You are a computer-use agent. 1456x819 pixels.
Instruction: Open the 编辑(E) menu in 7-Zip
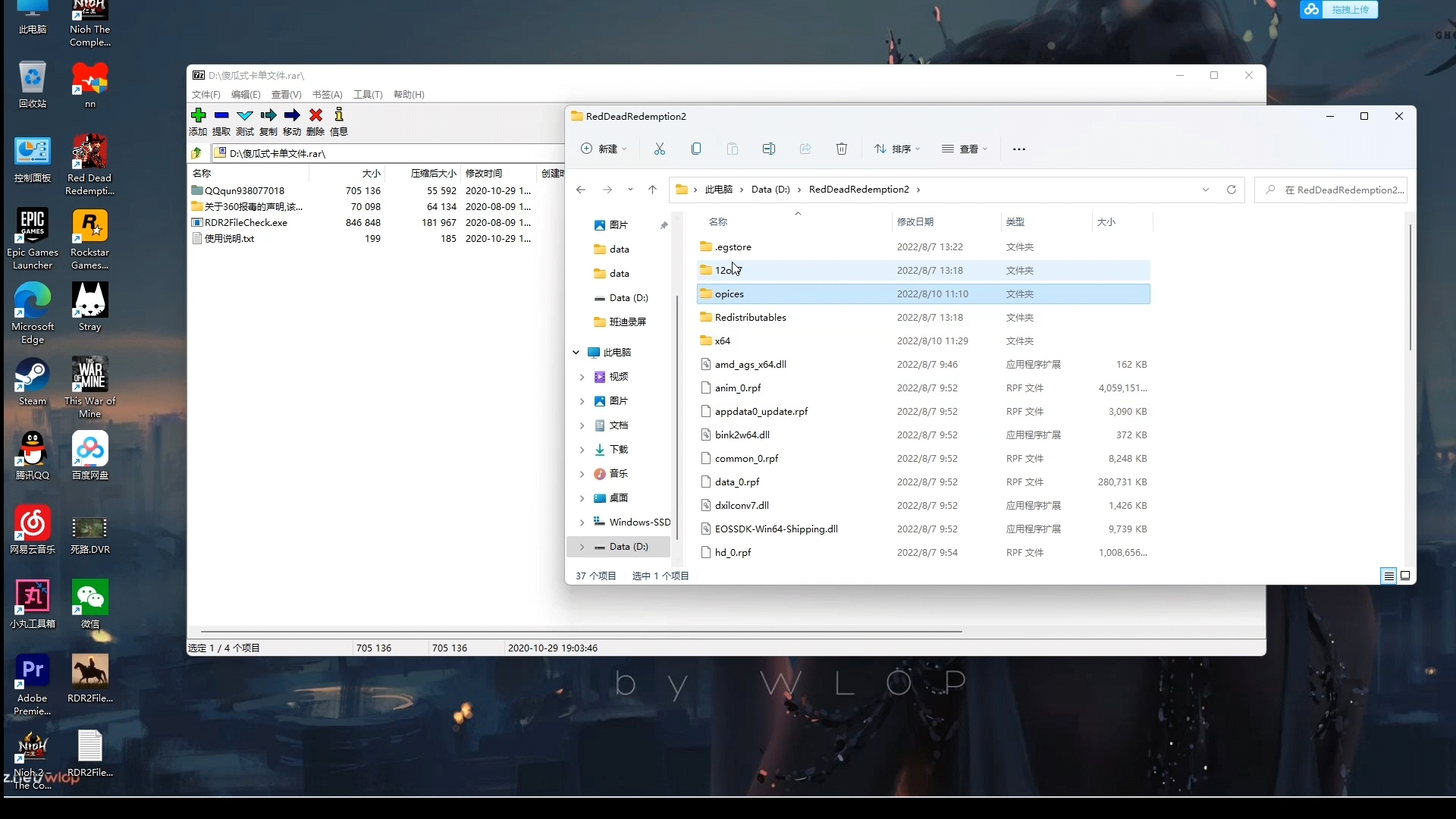tap(246, 95)
